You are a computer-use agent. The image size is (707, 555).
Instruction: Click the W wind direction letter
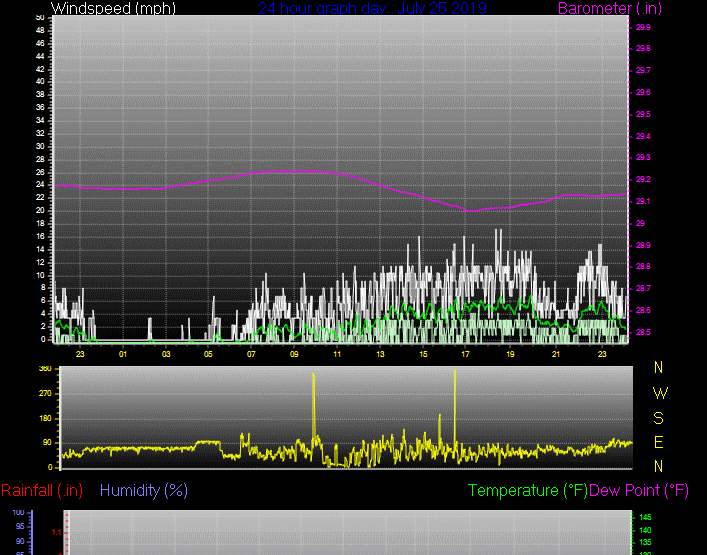pyautogui.click(x=659, y=393)
